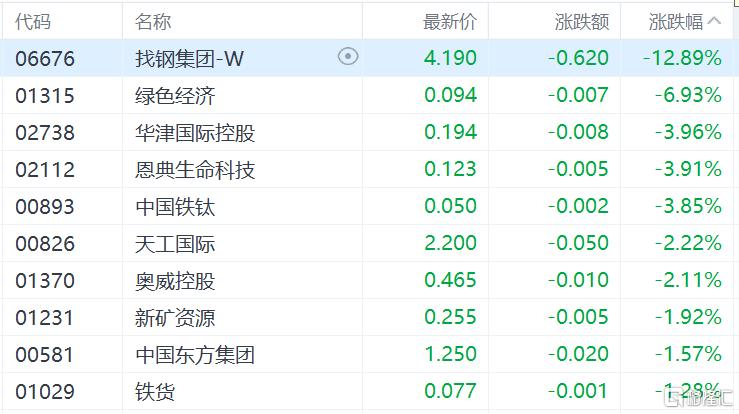Select stock code 00893
Screen dimensions: 739x414
tap(45, 207)
